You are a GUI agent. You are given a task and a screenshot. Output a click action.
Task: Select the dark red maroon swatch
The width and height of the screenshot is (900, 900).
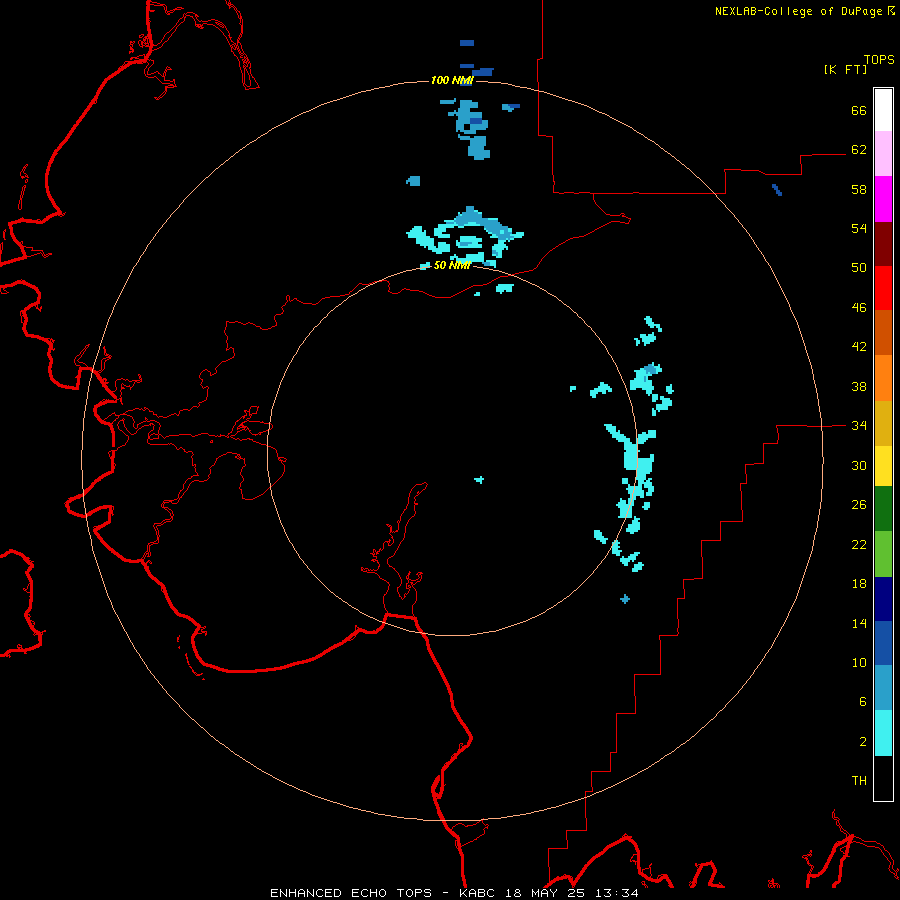(883, 243)
